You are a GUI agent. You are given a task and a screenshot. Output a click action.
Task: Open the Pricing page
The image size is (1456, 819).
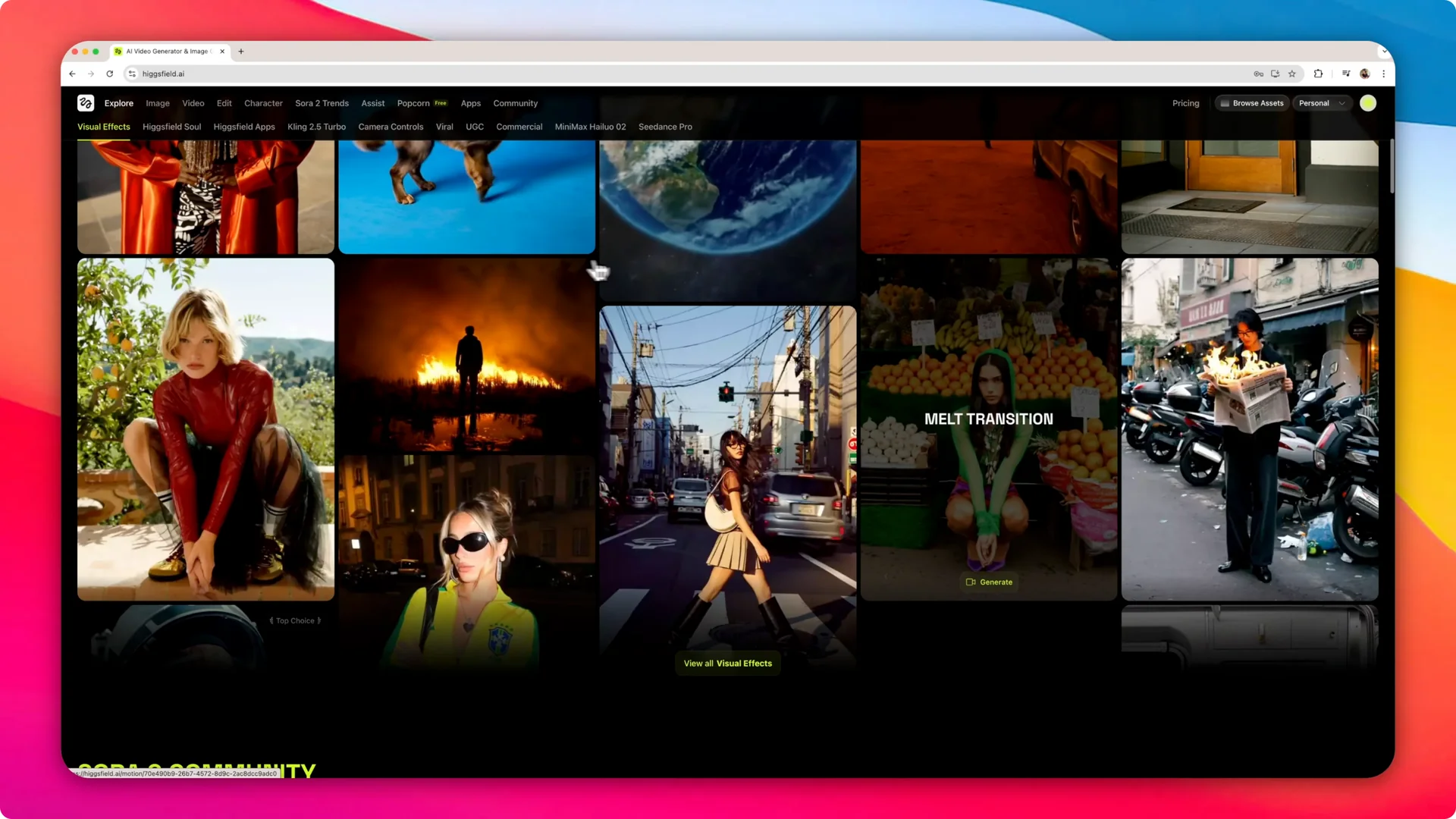(1185, 102)
